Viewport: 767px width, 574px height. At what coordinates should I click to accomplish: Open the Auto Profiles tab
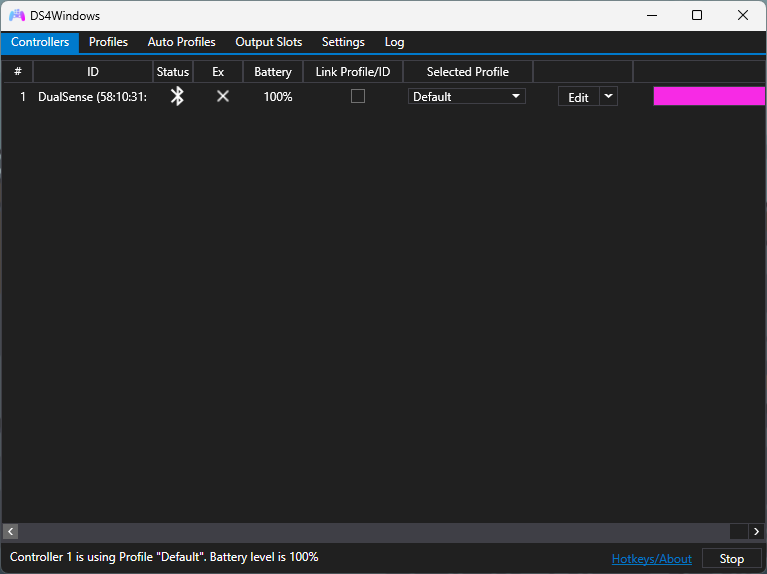click(x=181, y=42)
